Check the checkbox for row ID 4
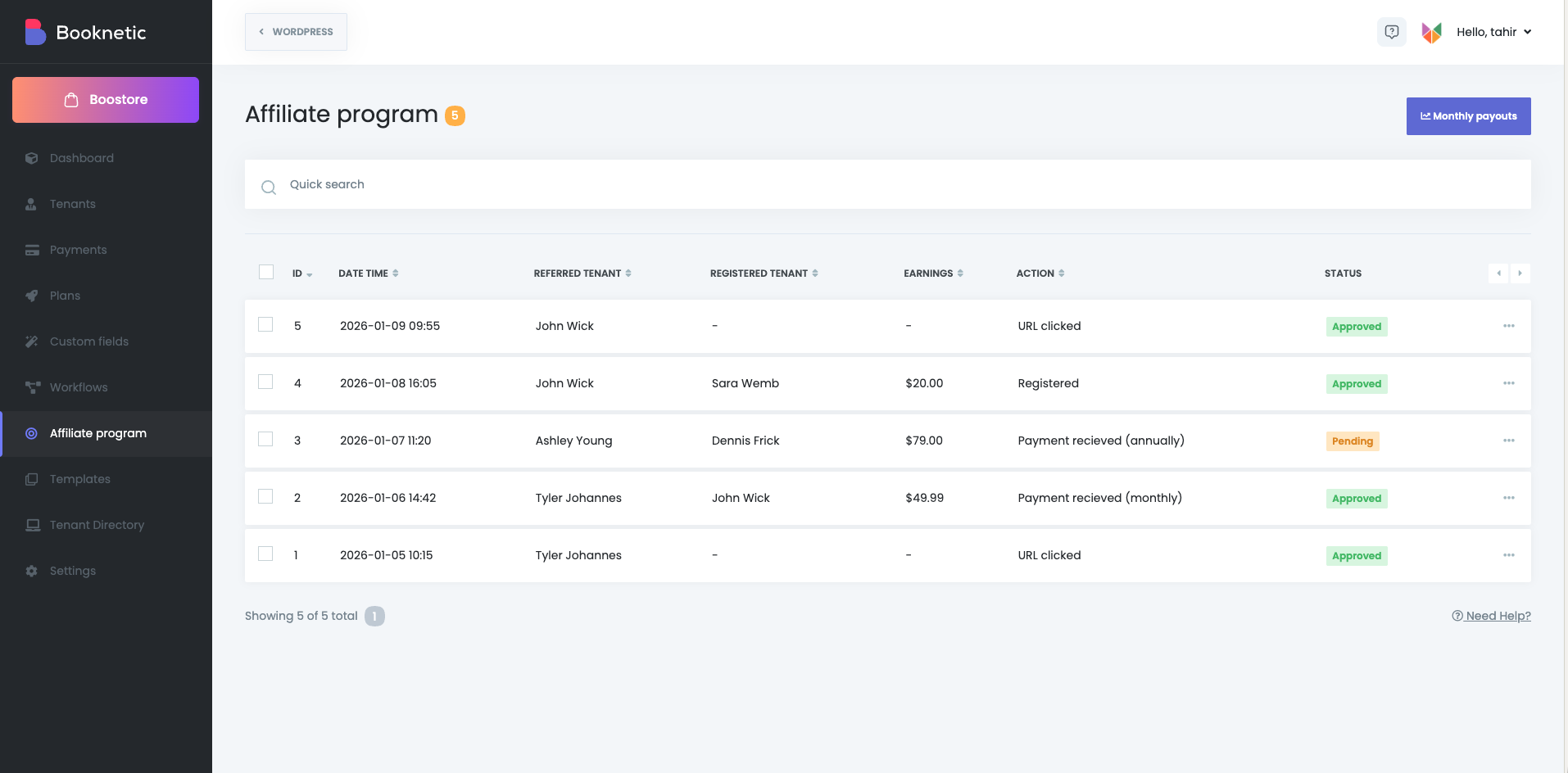1568x773 pixels. coord(265,382)
